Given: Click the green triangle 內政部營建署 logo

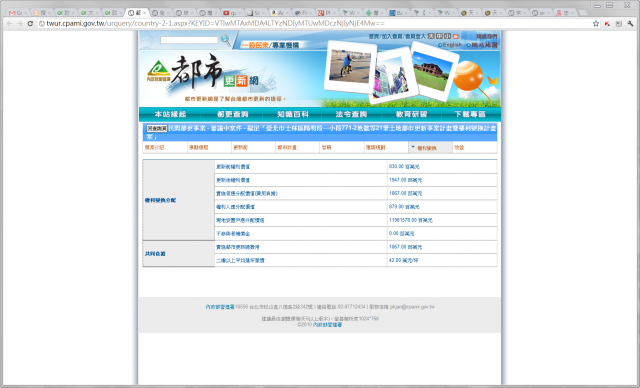Looking at the screenshot, I should click(x=158, y=71).
